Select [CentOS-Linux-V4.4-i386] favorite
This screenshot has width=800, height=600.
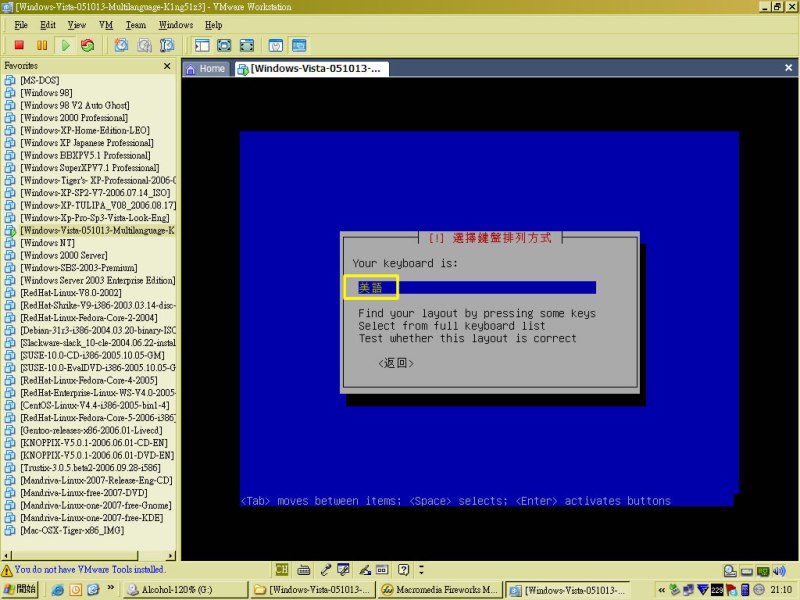pyautogui.click(x=94, y=405)
